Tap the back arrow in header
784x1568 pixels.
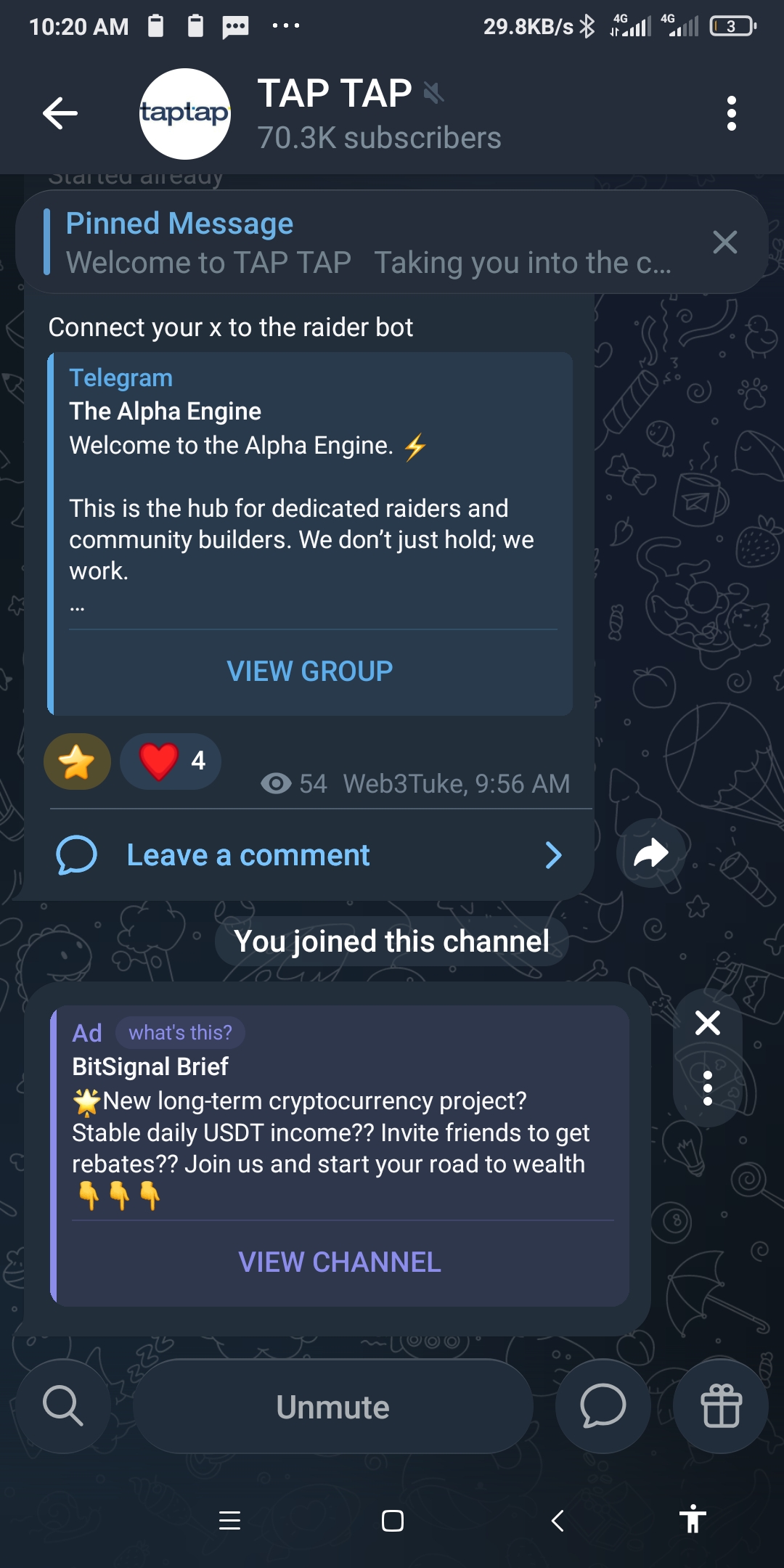[x=60, y=113]
